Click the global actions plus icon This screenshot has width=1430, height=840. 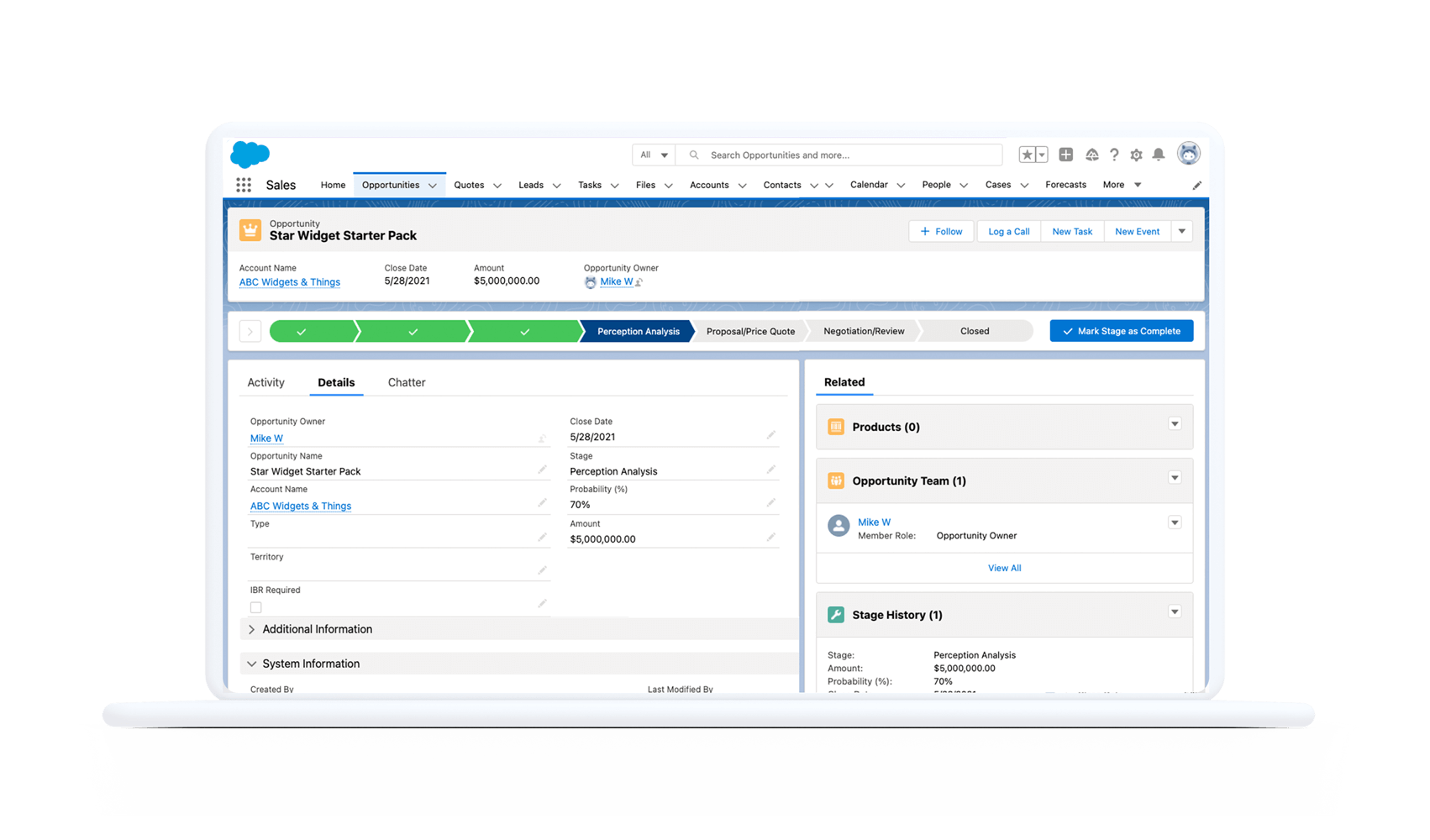click(x=1065, y=155)
